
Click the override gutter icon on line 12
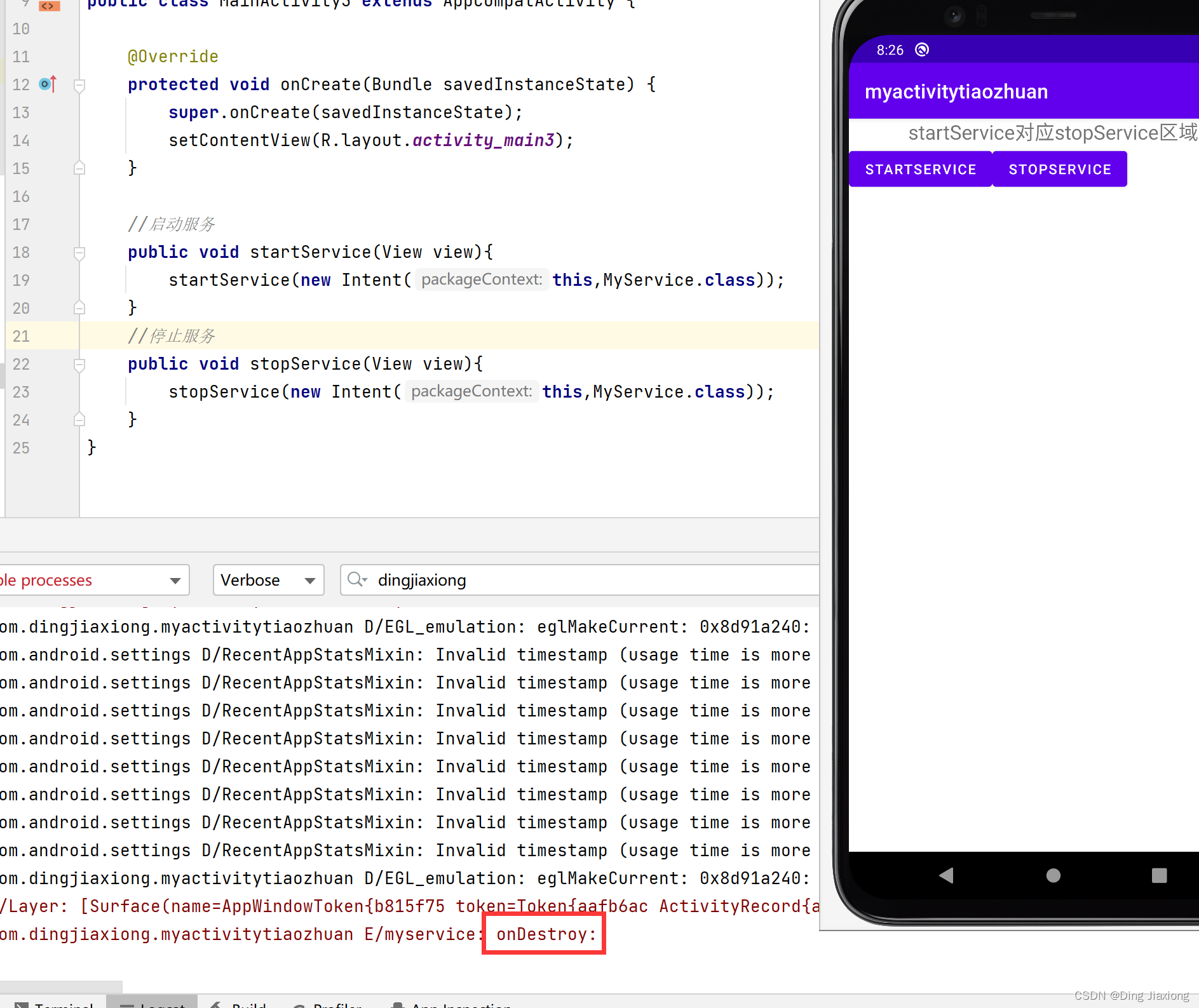[48, 84]
